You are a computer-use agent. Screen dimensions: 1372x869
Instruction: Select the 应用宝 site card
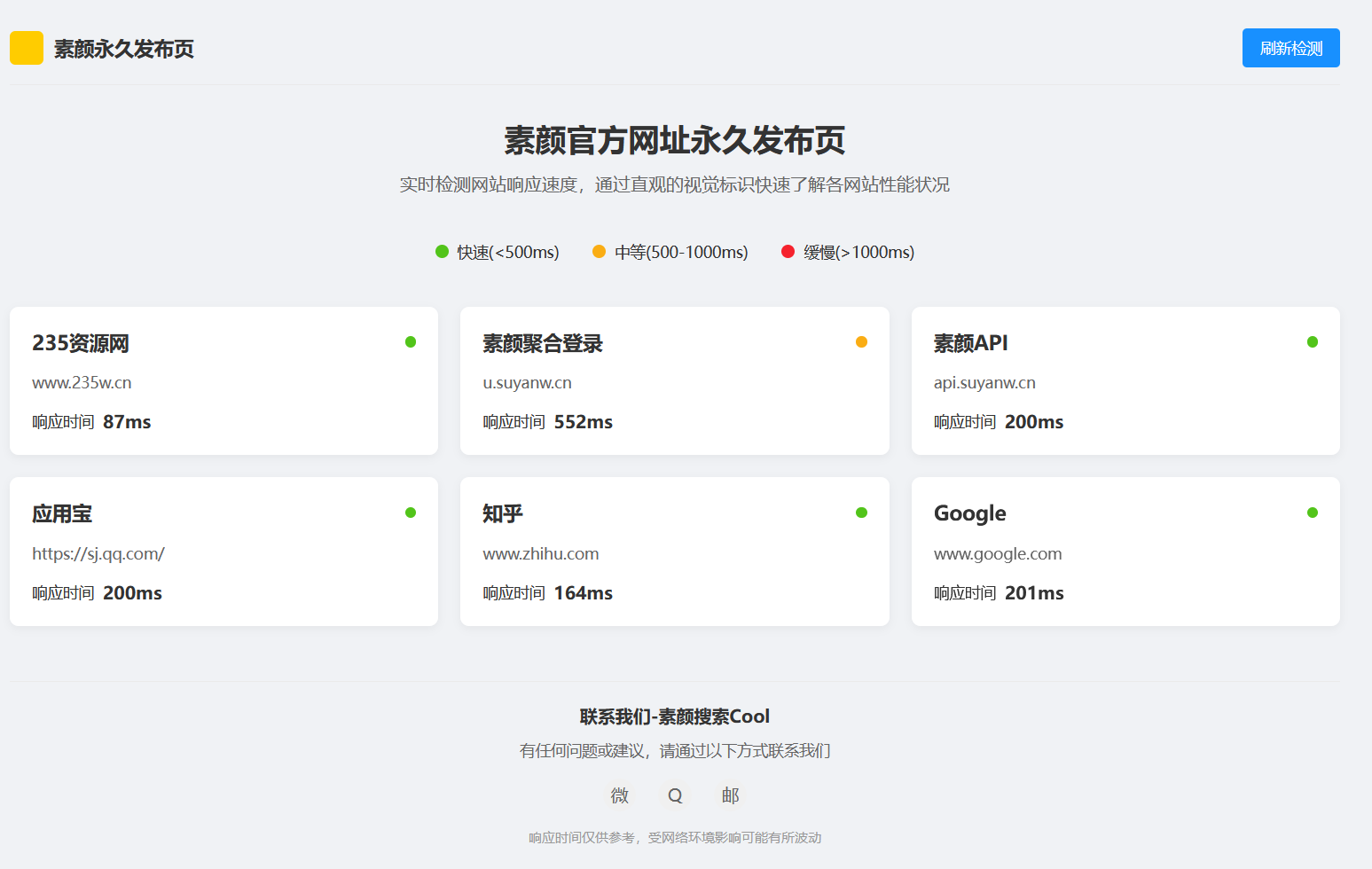223,552
